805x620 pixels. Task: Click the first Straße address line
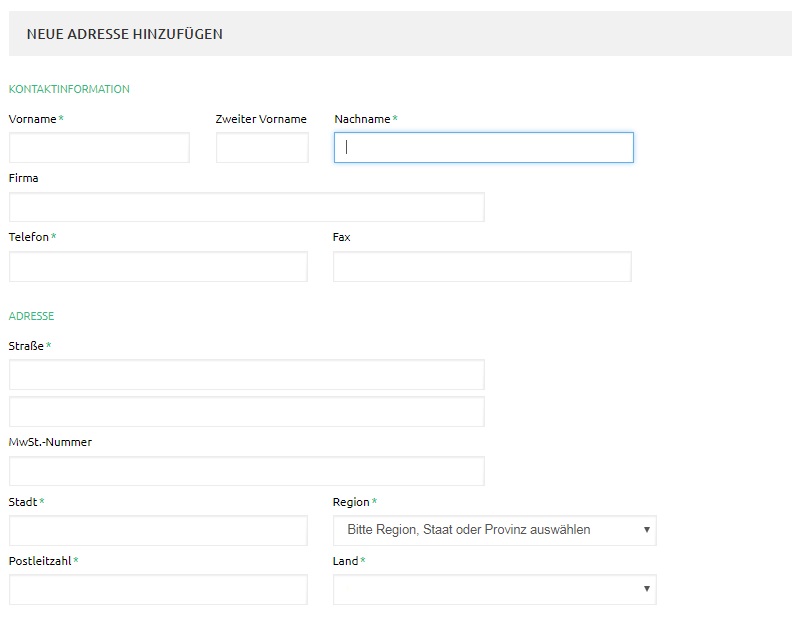(246, 375)
